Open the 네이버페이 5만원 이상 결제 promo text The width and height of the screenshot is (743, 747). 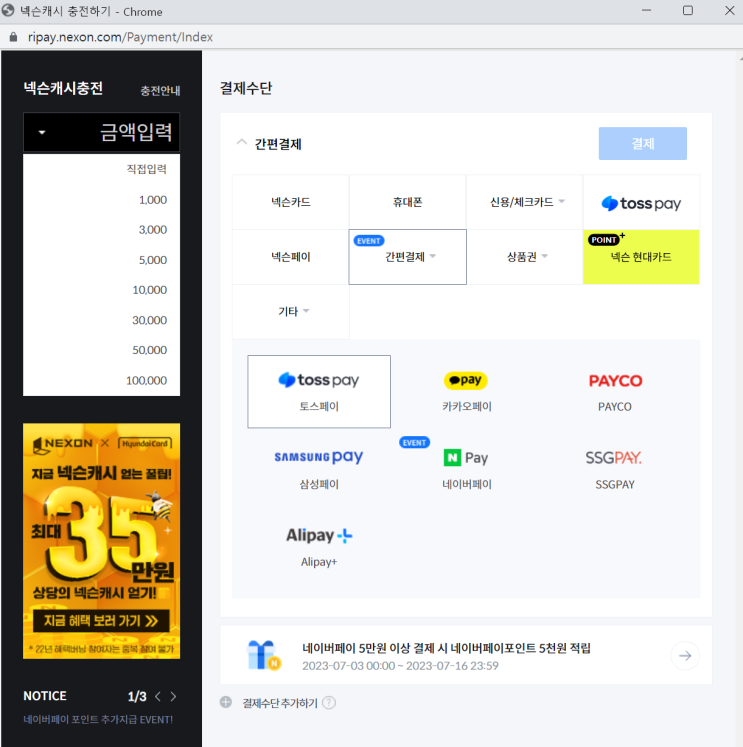click(446, 648)
